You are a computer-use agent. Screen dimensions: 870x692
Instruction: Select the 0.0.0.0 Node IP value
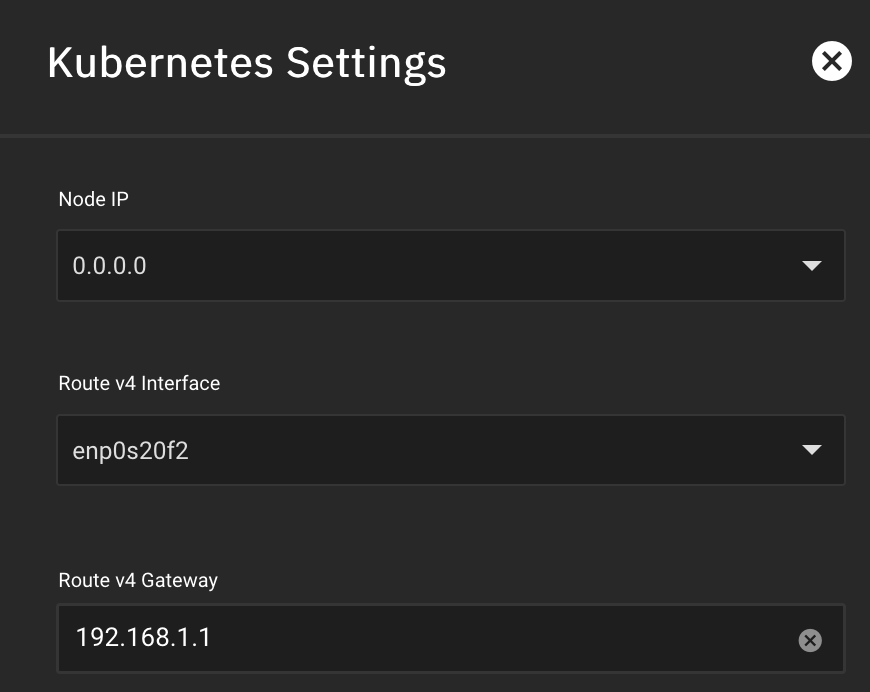point(109,266)
